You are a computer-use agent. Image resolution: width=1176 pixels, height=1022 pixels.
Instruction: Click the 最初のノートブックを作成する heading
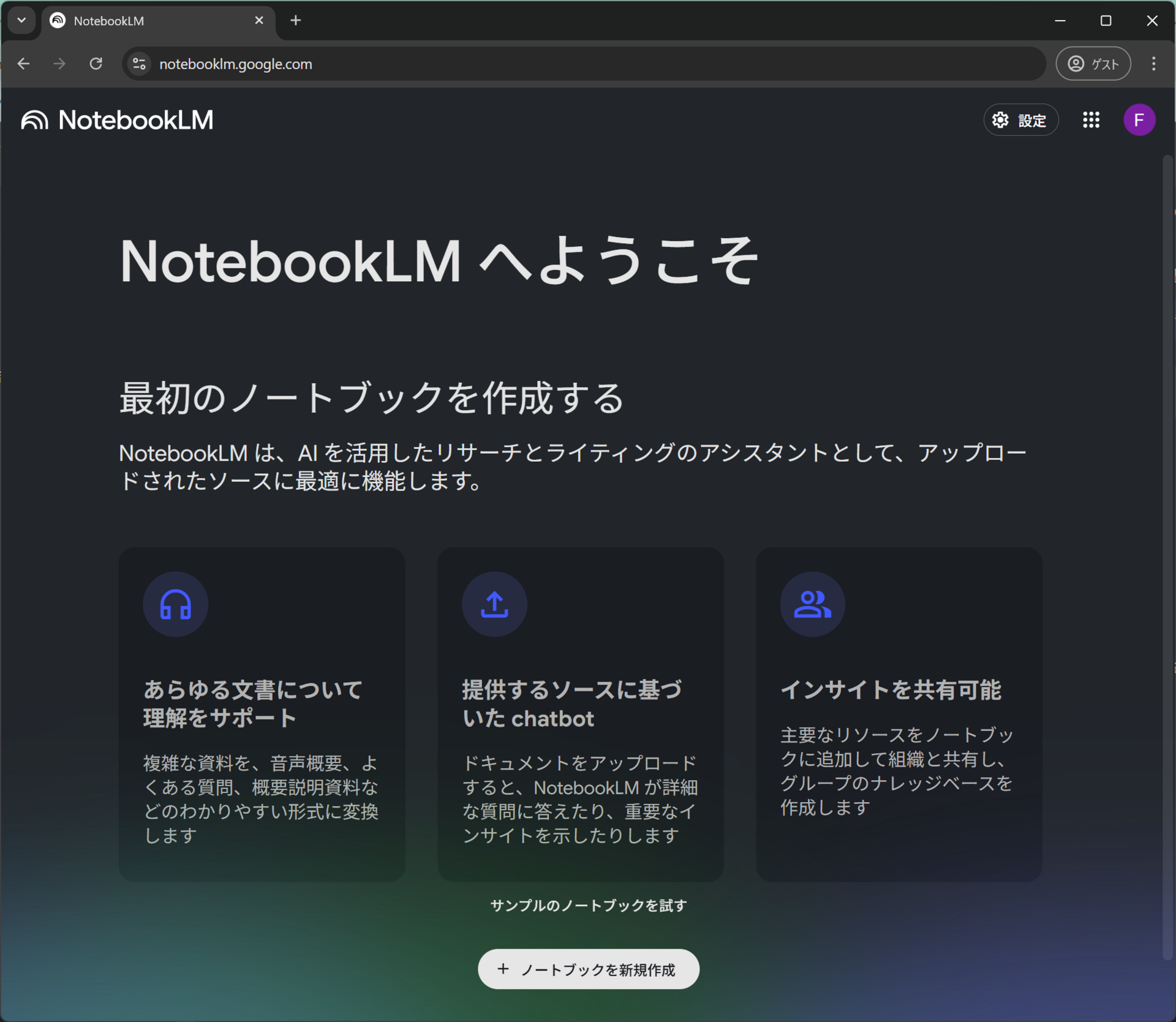point(372,398)
